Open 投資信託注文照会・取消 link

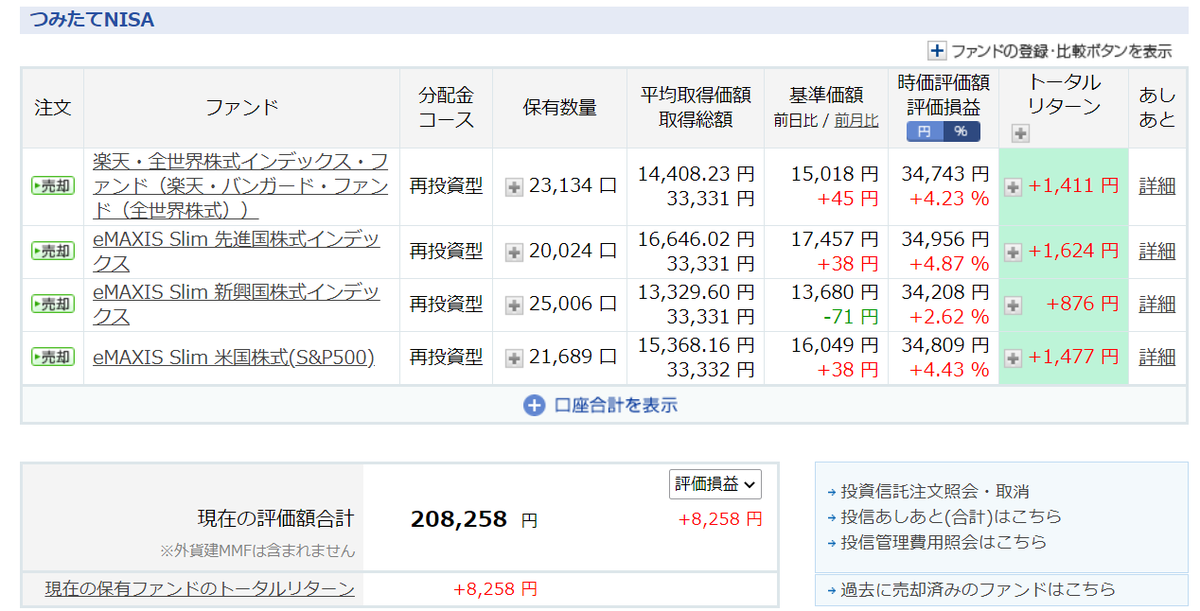click(934, 492)
